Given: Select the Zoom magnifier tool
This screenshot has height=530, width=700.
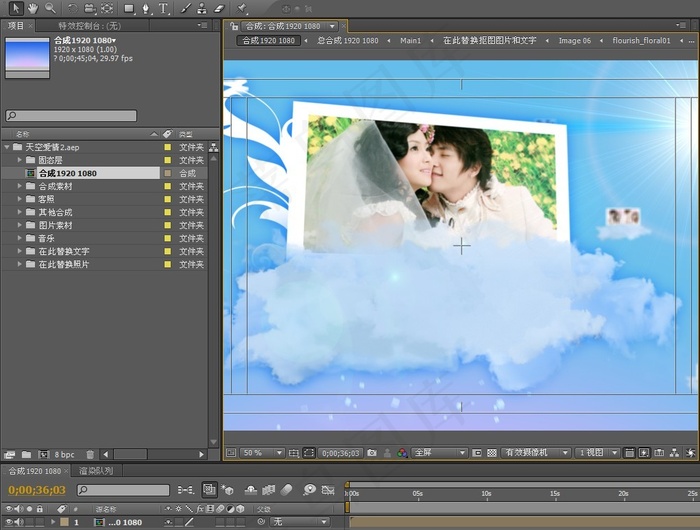Looking at the screenshot, I should coord(51,8).
